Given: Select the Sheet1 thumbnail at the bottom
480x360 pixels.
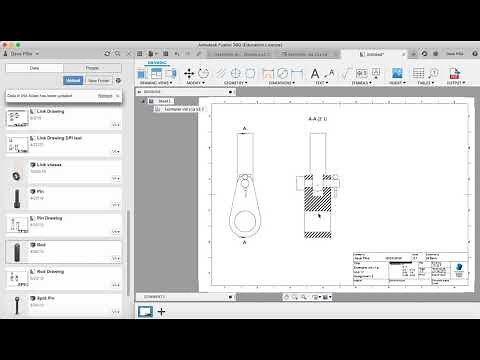Looking at the screenshot, I should [x=146, y=312].
